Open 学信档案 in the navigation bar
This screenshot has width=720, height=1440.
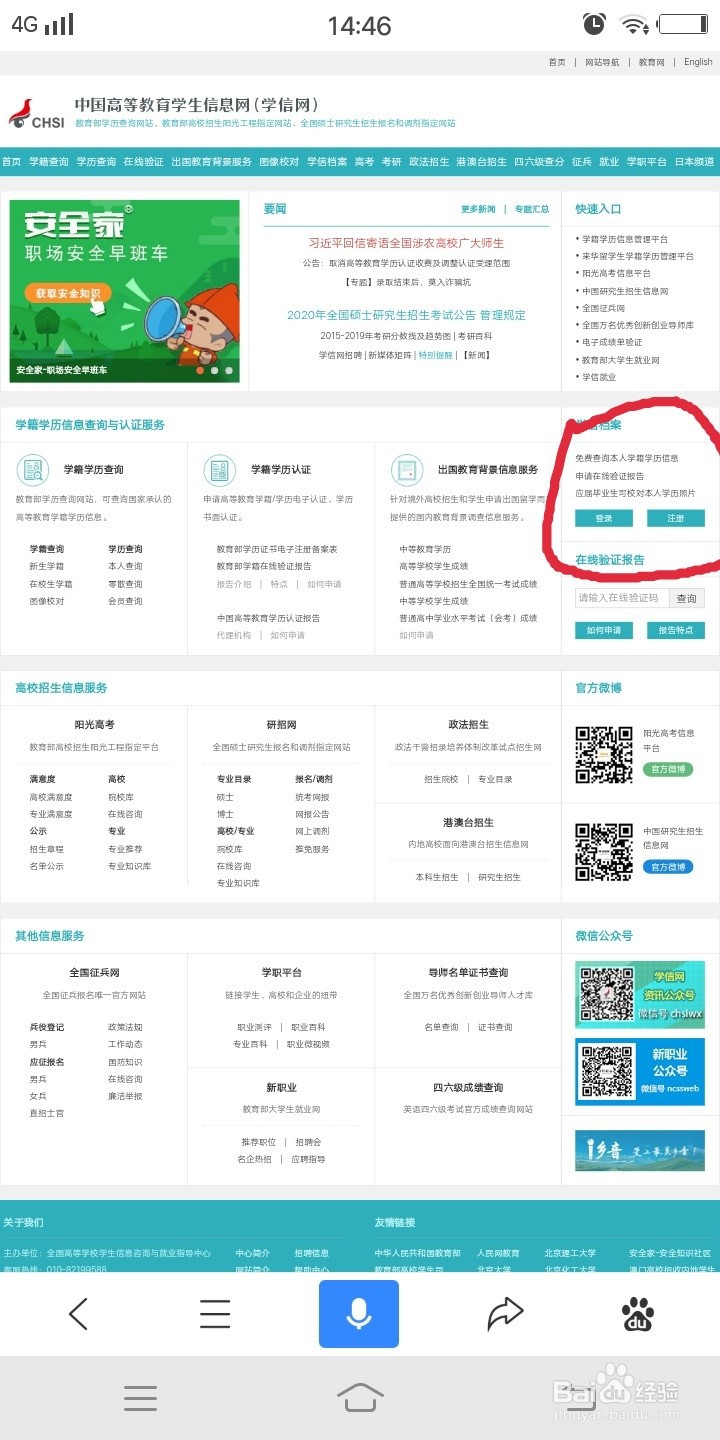[x=327, y=161]
